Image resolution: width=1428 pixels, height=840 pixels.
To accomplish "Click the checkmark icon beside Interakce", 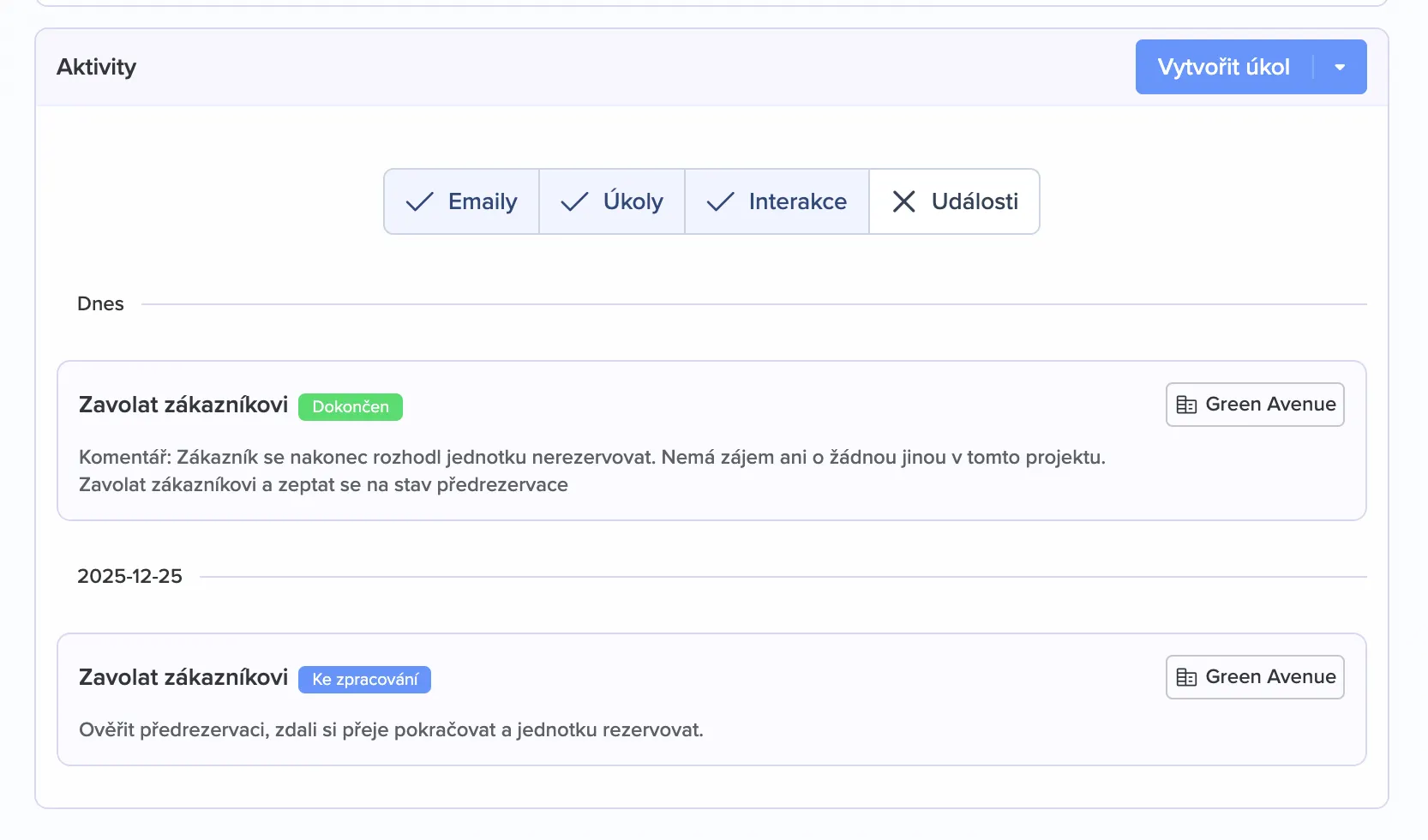I will pos(720,201).
